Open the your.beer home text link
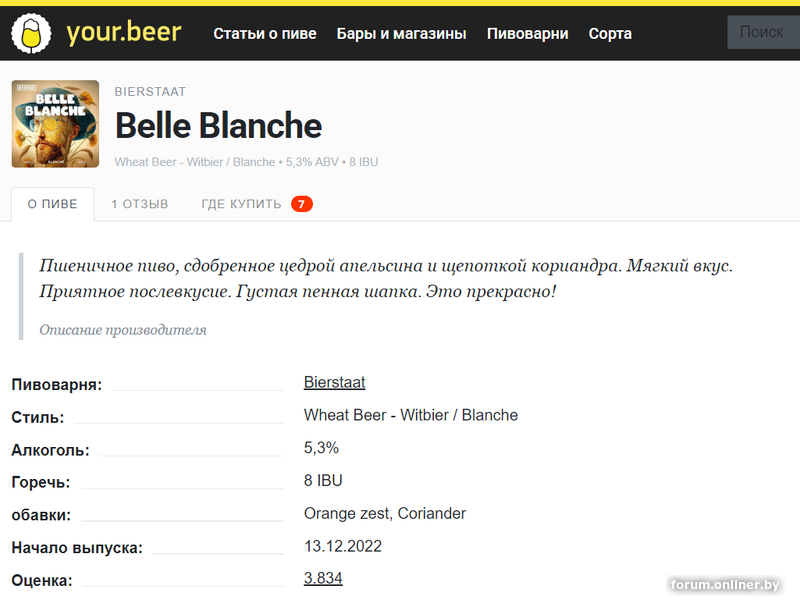800x606 pixels. pyautogui.click(x=123, y=33)
